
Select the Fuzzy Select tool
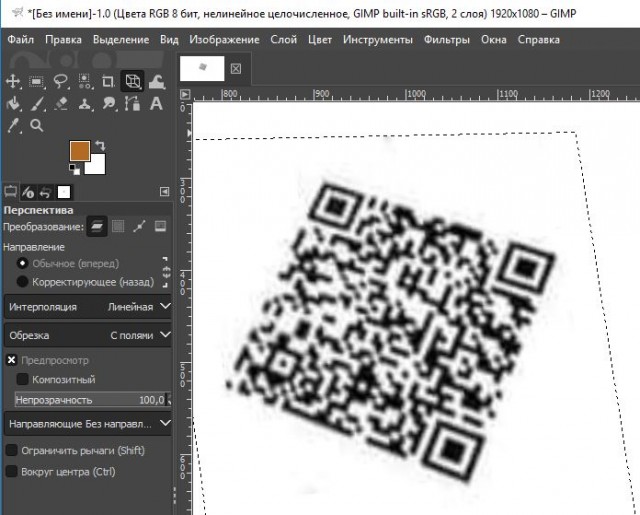tap(84, 81)
